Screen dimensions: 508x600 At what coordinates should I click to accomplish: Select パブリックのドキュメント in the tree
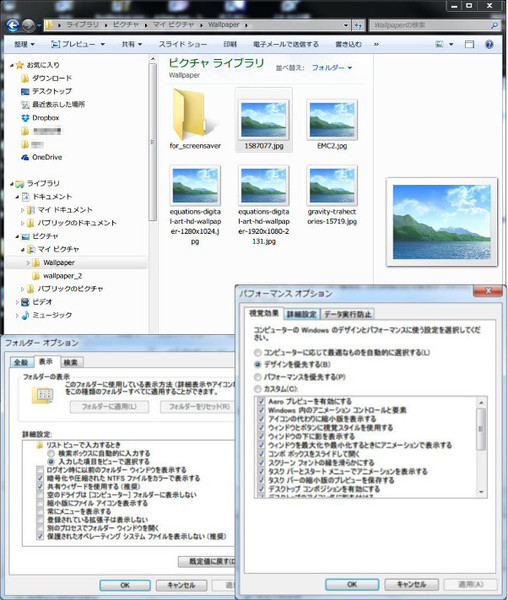point(72,223)
